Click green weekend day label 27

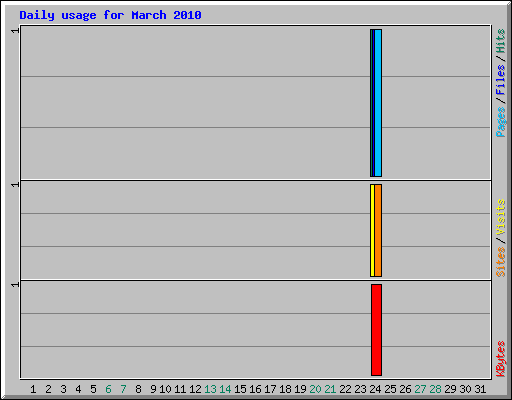[420, 389]
